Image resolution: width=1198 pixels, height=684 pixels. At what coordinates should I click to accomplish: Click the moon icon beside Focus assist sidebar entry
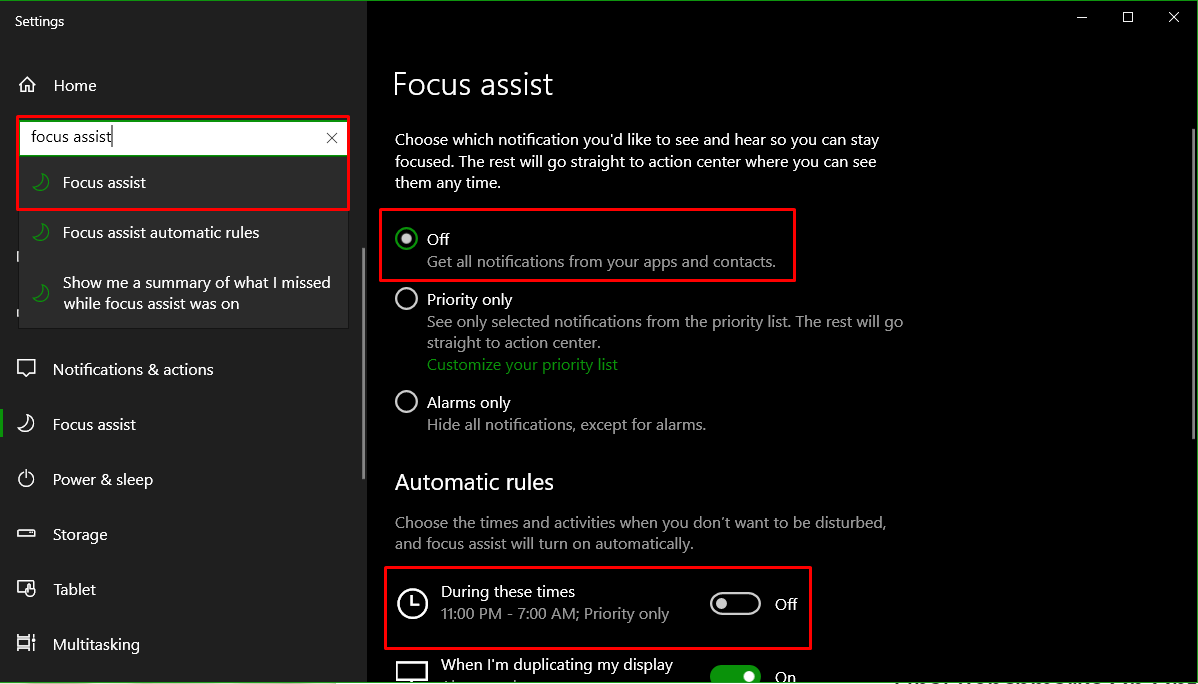click(x=27, y=424)
